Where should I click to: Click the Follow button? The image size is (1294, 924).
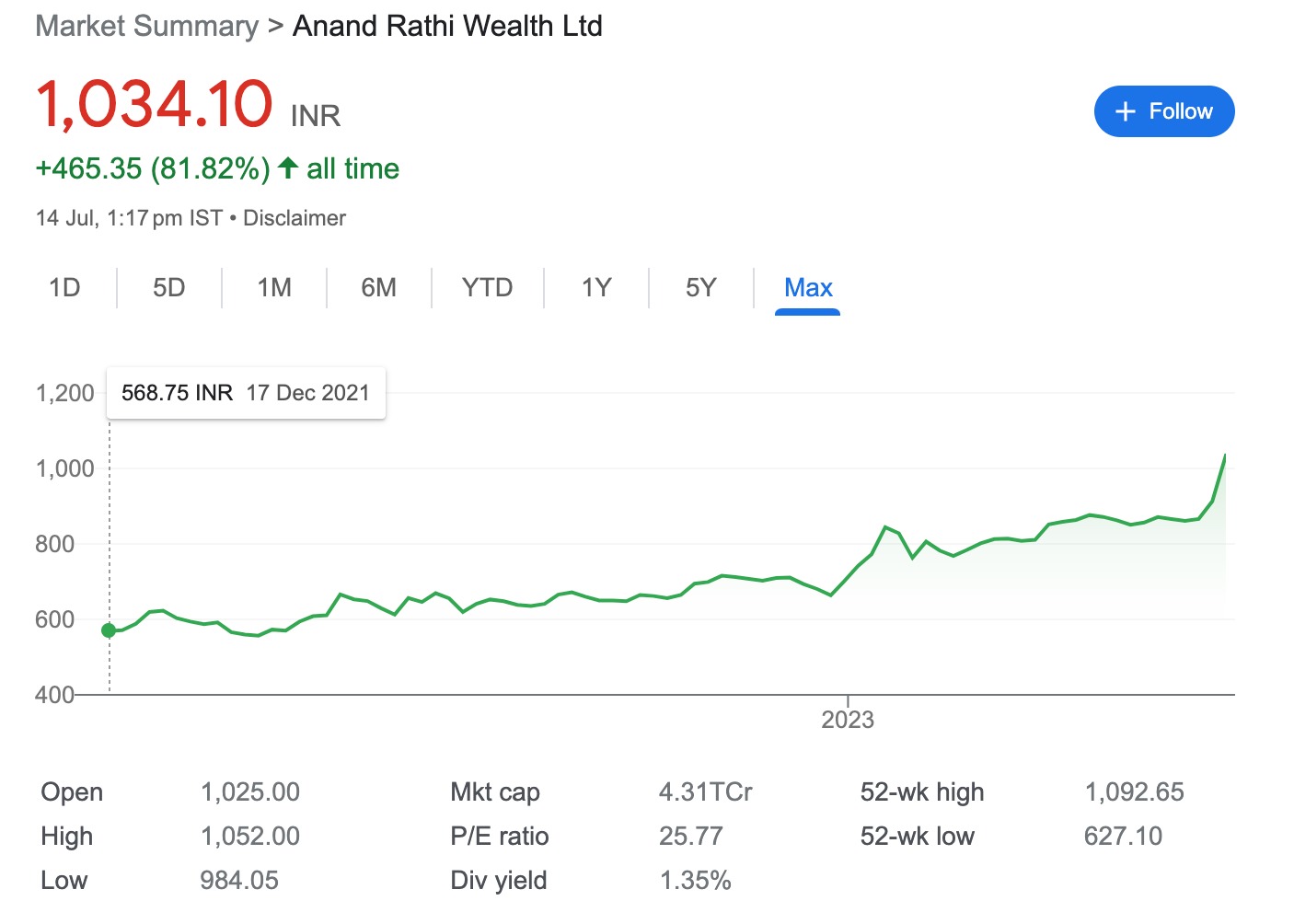pyautogui.click(x=1164, y=111)
